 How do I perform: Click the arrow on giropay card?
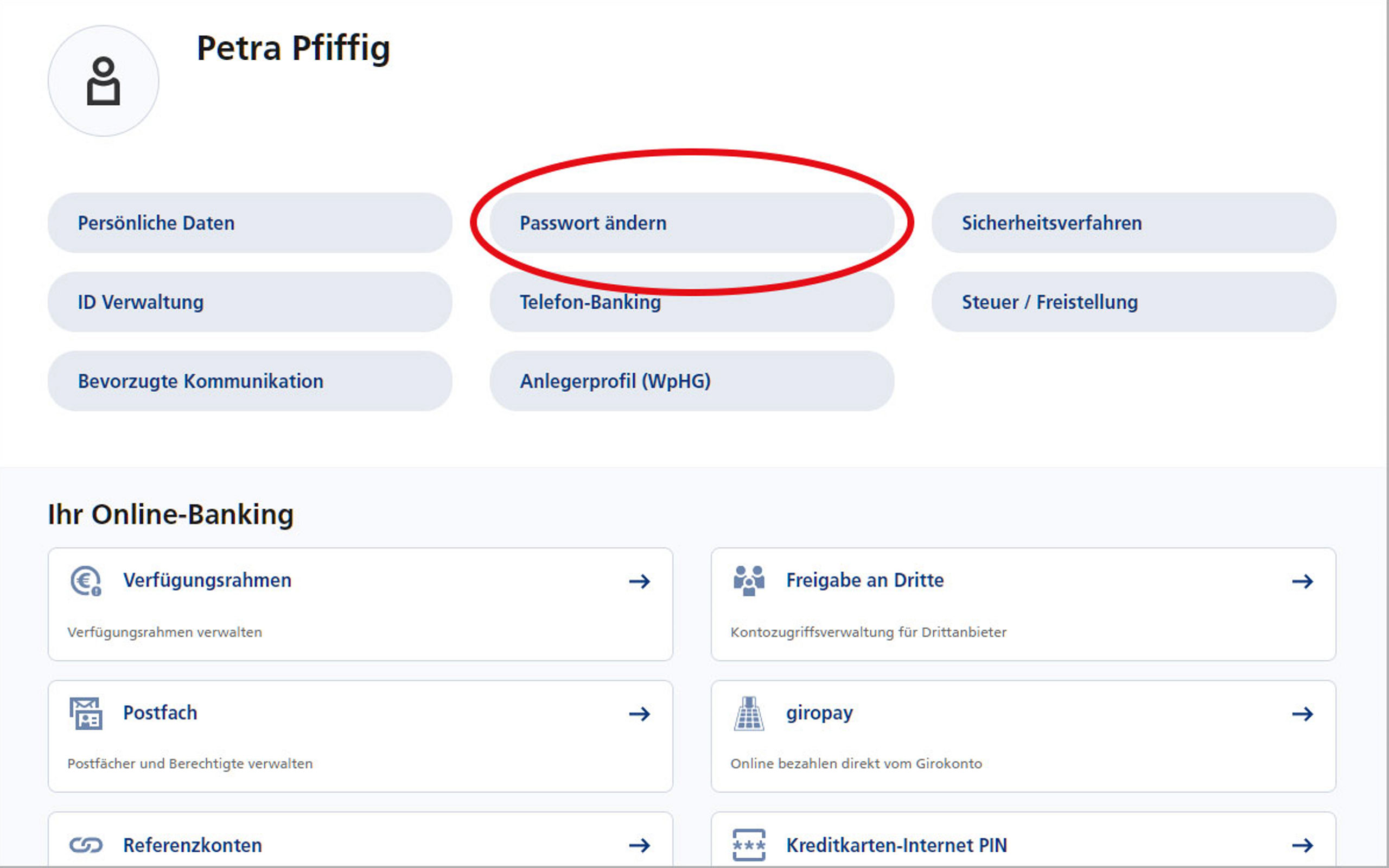pos(1302,714)
